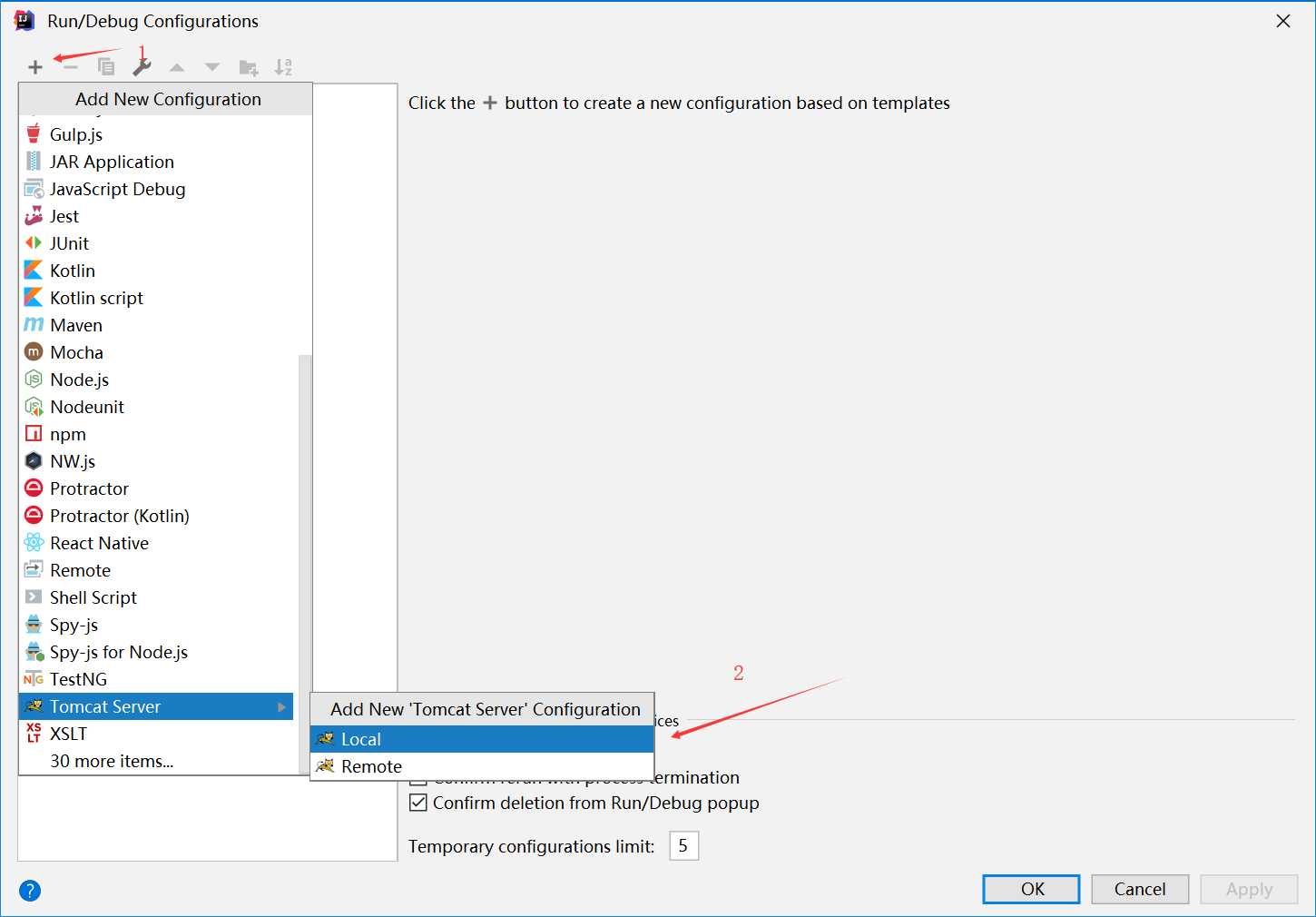
Task: Select Local Tomcat Server configuration
Action: (482, 739)
